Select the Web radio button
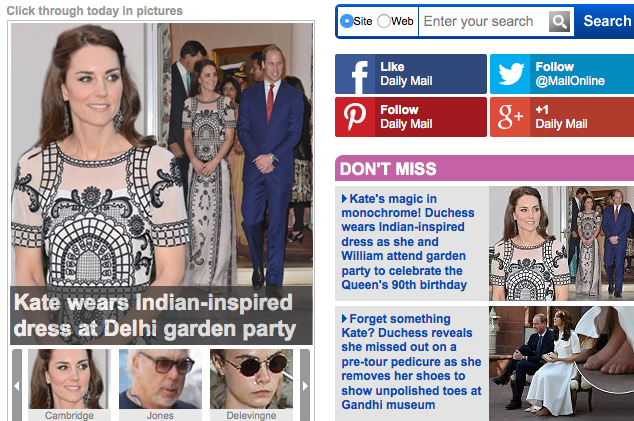This screenshot has height=421, width=634. pos(384,21)
